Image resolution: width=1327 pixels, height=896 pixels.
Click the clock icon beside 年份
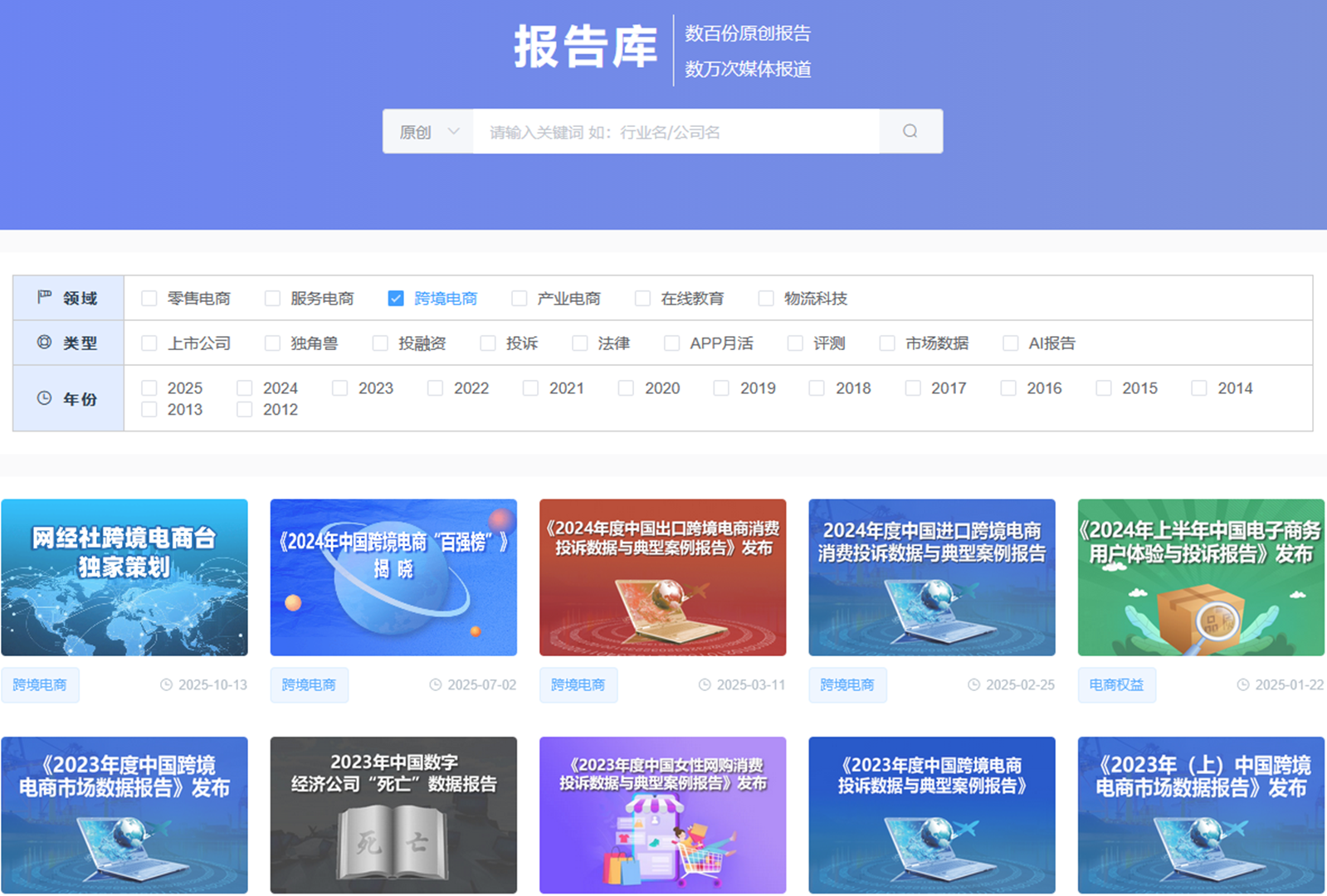click(45, 398)
